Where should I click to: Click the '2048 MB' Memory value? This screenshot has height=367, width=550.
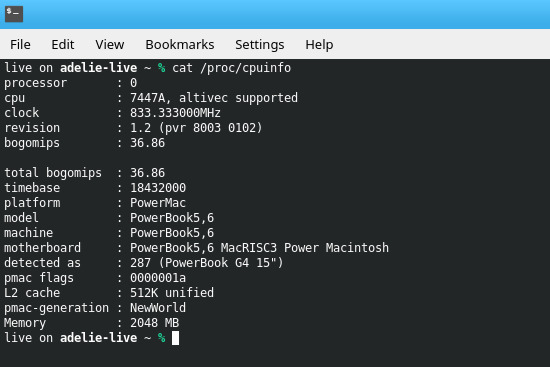coord(155,323)
